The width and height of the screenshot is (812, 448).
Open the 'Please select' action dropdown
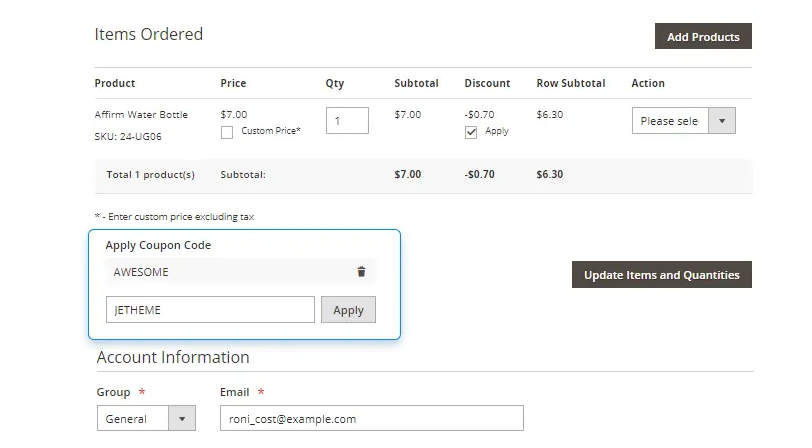coord(684,121)
